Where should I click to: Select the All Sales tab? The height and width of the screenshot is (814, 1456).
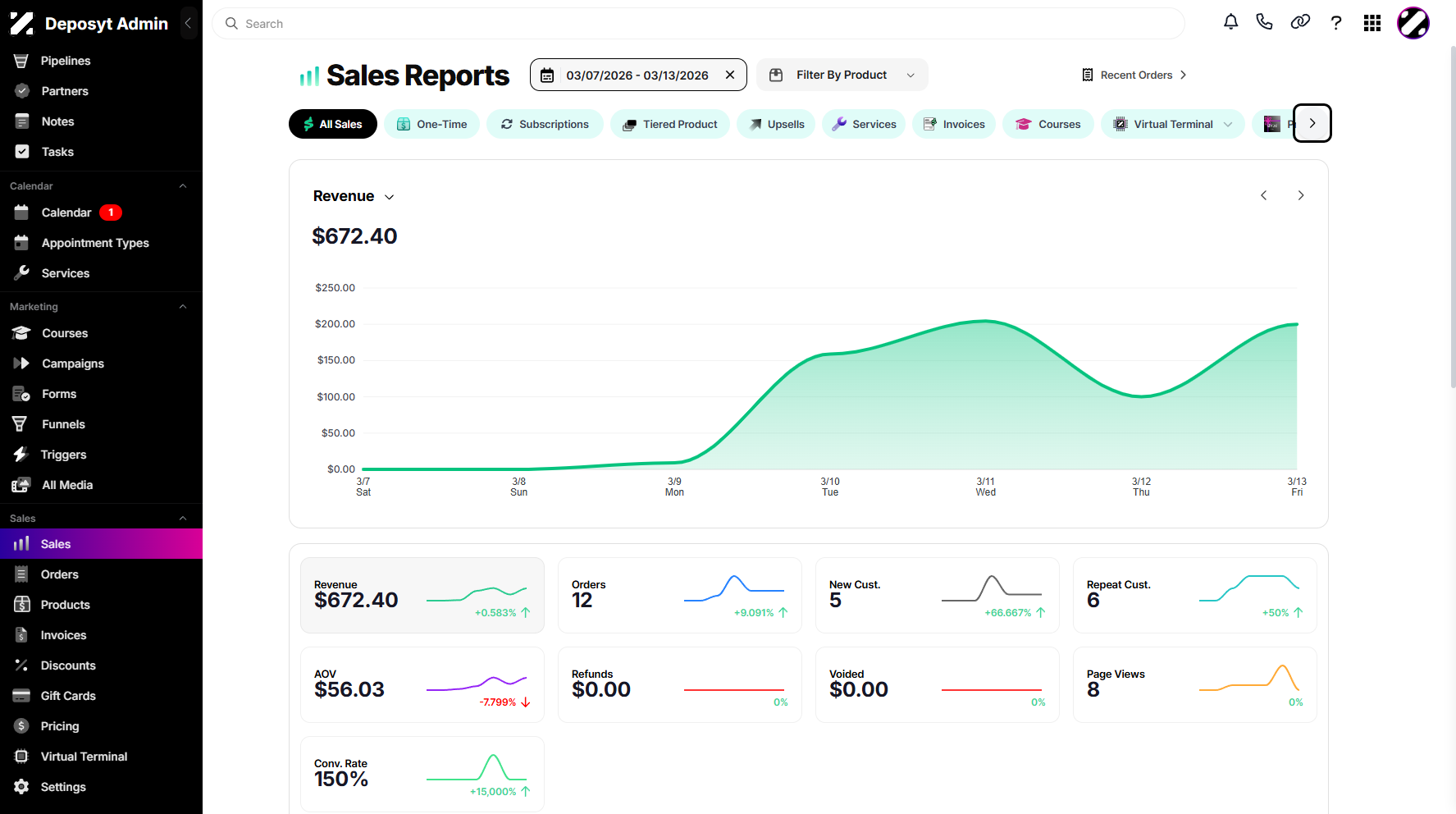tap(332, 124)
